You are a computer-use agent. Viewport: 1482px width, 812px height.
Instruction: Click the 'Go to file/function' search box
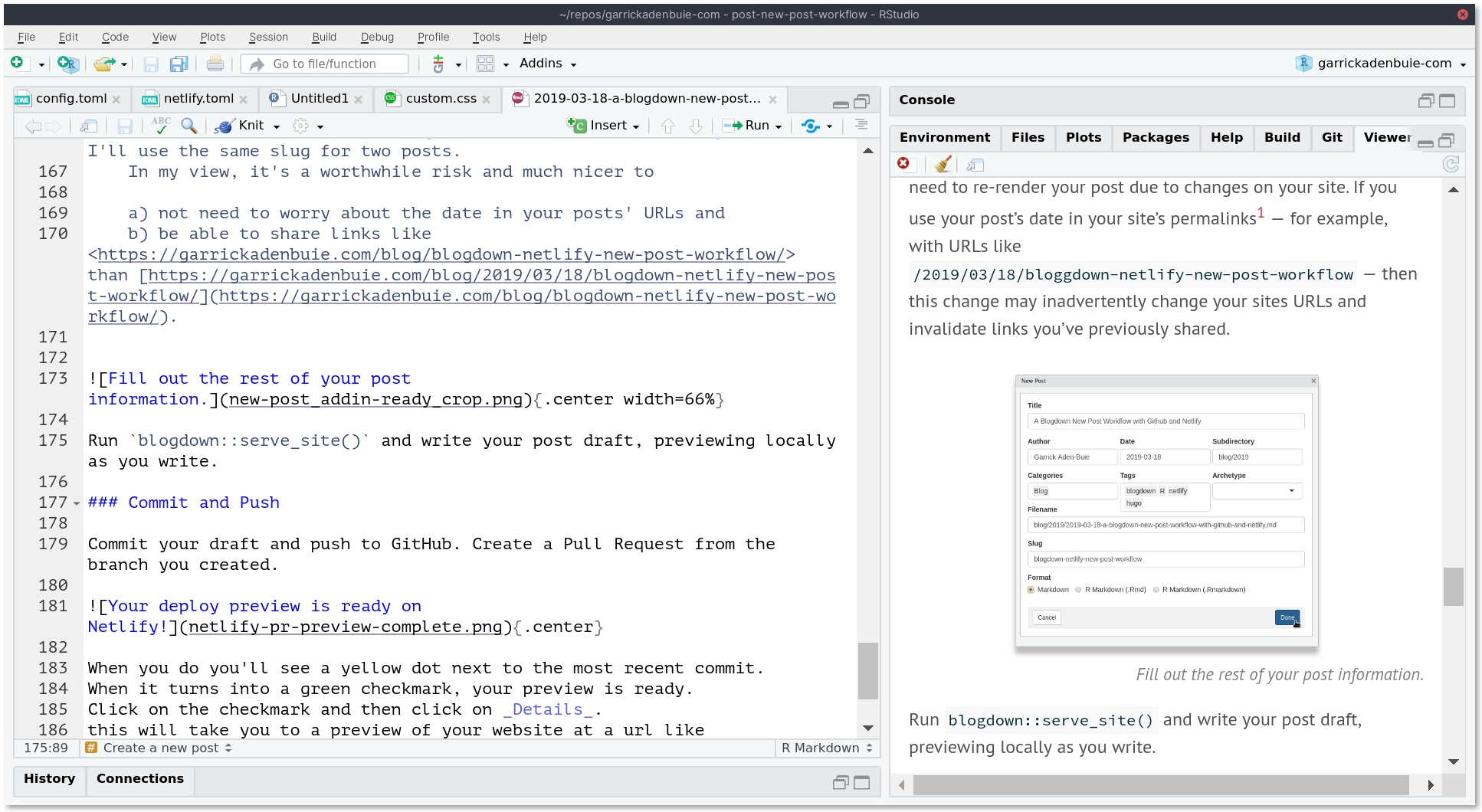[x=325, y=64]
